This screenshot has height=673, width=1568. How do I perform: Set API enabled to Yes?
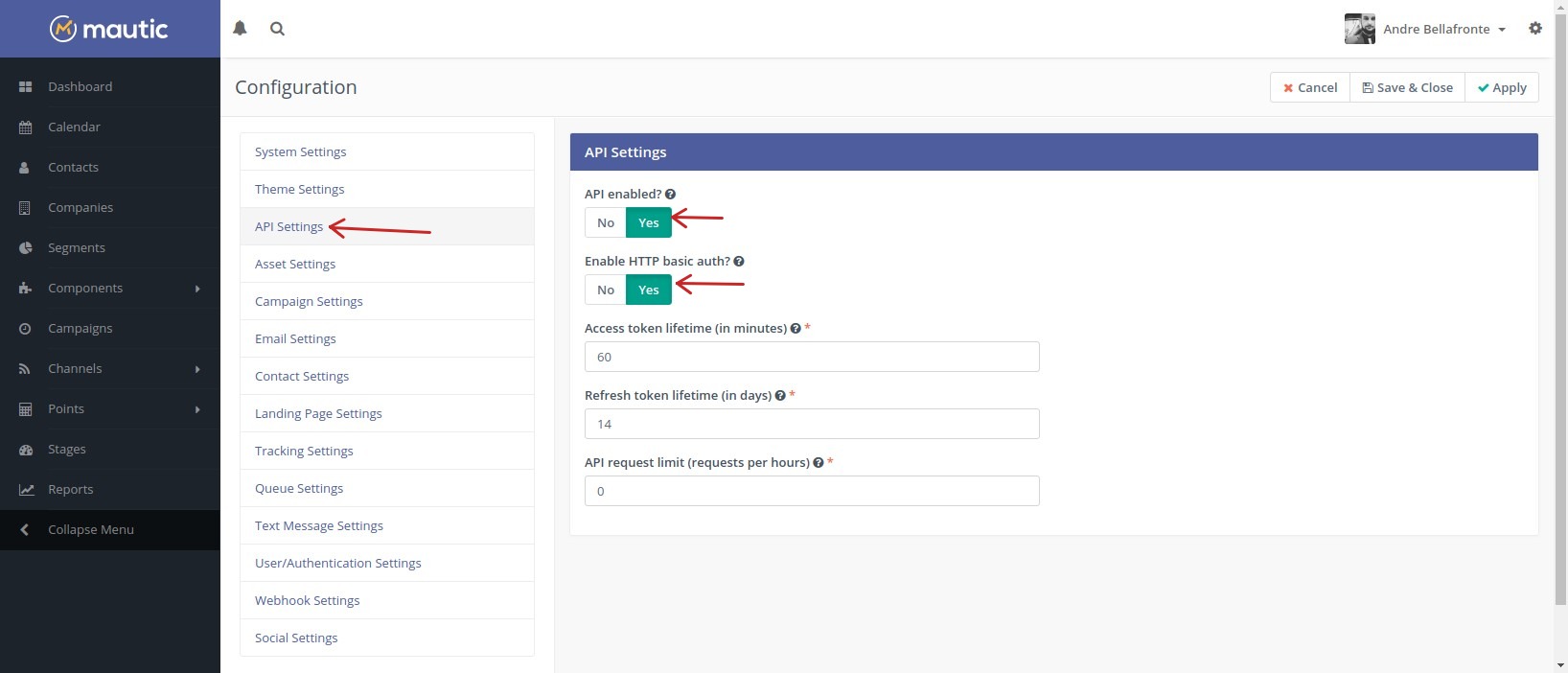pyautogui.click(x=649, y=222)
